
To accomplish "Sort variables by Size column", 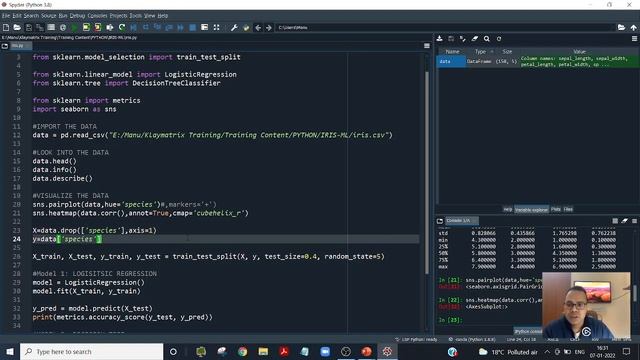I will coord(507,51).
